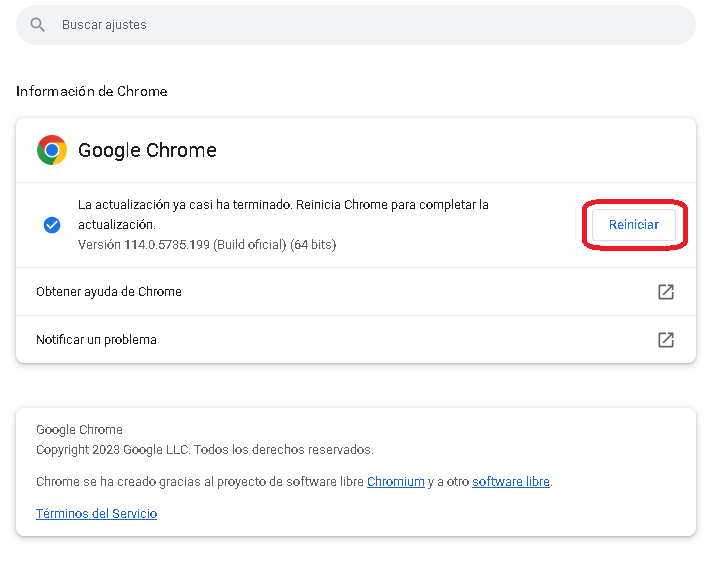This screenshot has width=716, height=564.
Task: Click the Reiniciar button
Action: (x=634, y=225)
